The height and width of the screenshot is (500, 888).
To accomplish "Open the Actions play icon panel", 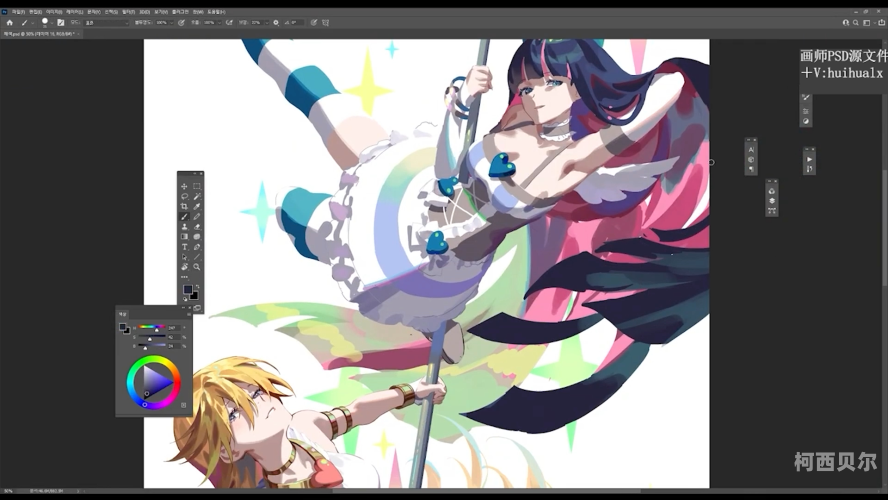I will (809, 159).
